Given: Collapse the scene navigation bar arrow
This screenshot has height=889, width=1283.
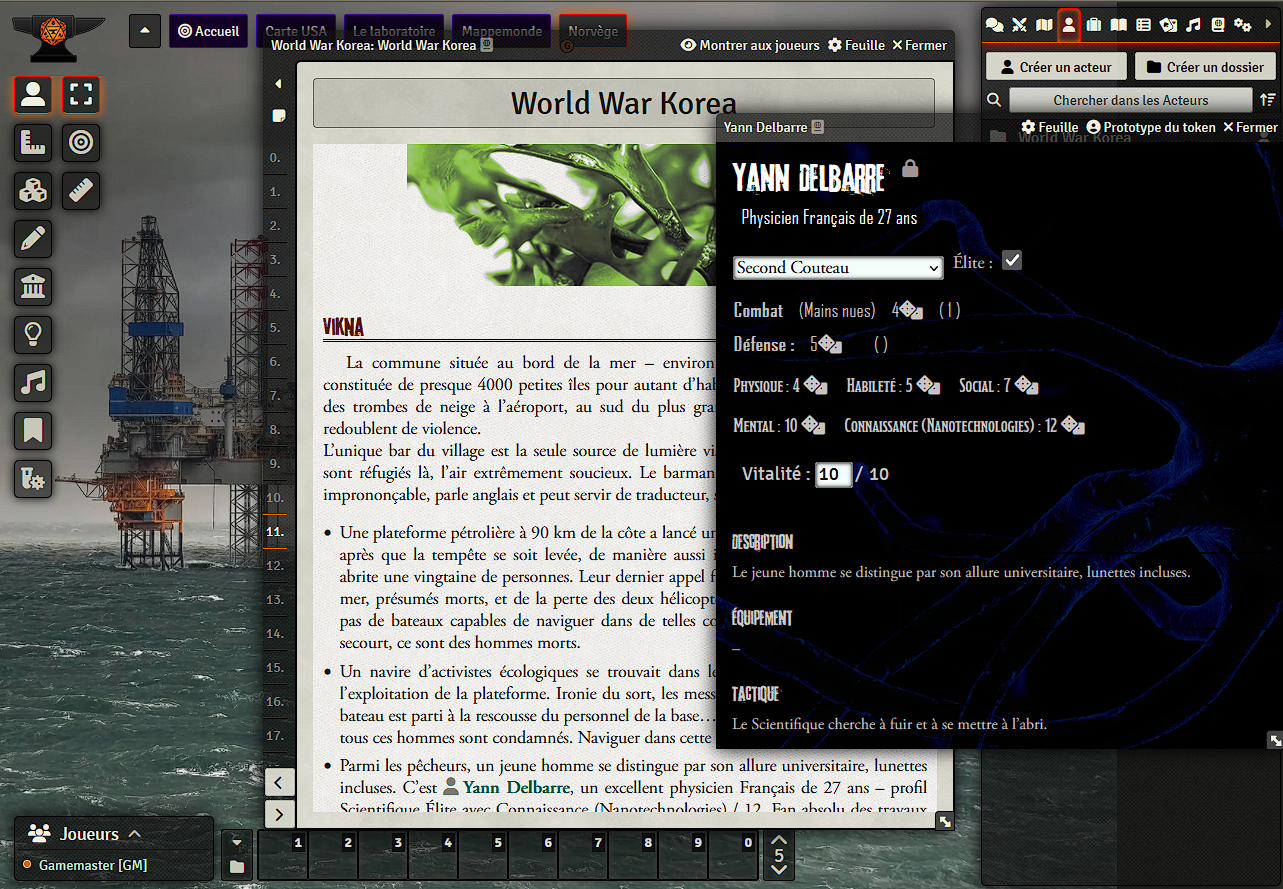Looking at the screenshot, I should pyautogui.click(x=145, y=31).
